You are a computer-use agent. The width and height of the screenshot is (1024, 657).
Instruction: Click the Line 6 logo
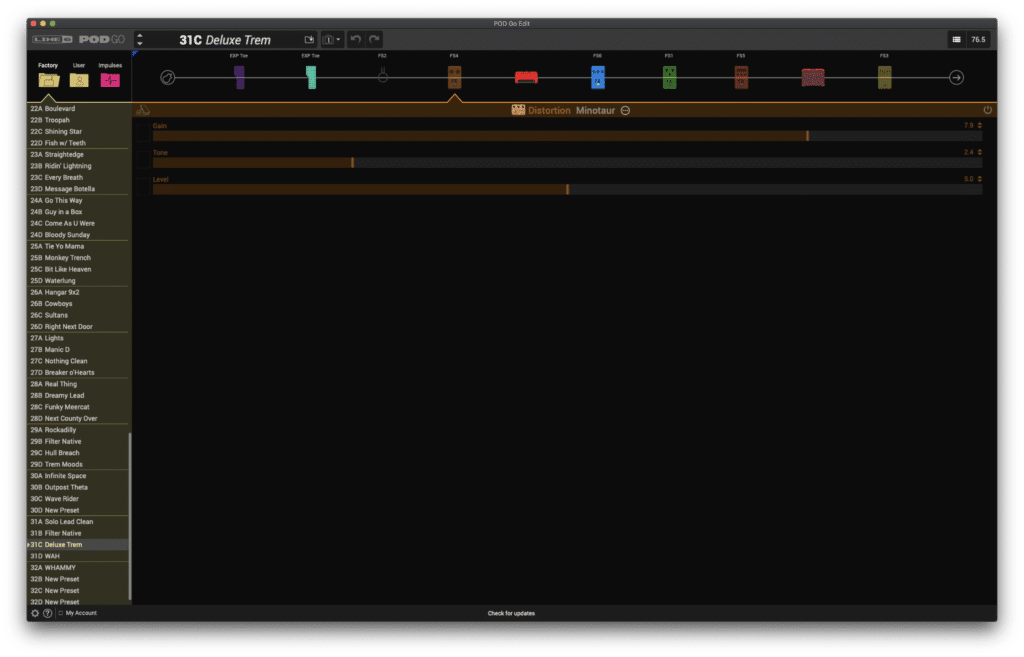[x=53, y=40]
